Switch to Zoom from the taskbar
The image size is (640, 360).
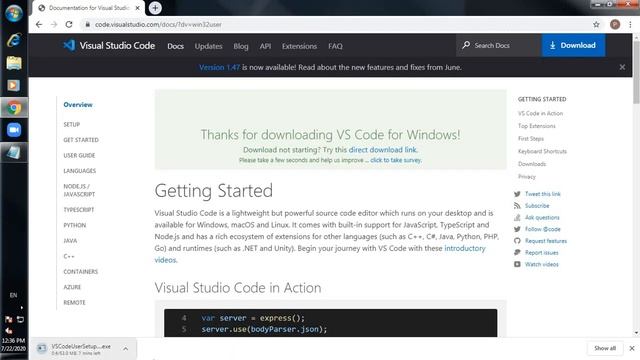[14, 130]
